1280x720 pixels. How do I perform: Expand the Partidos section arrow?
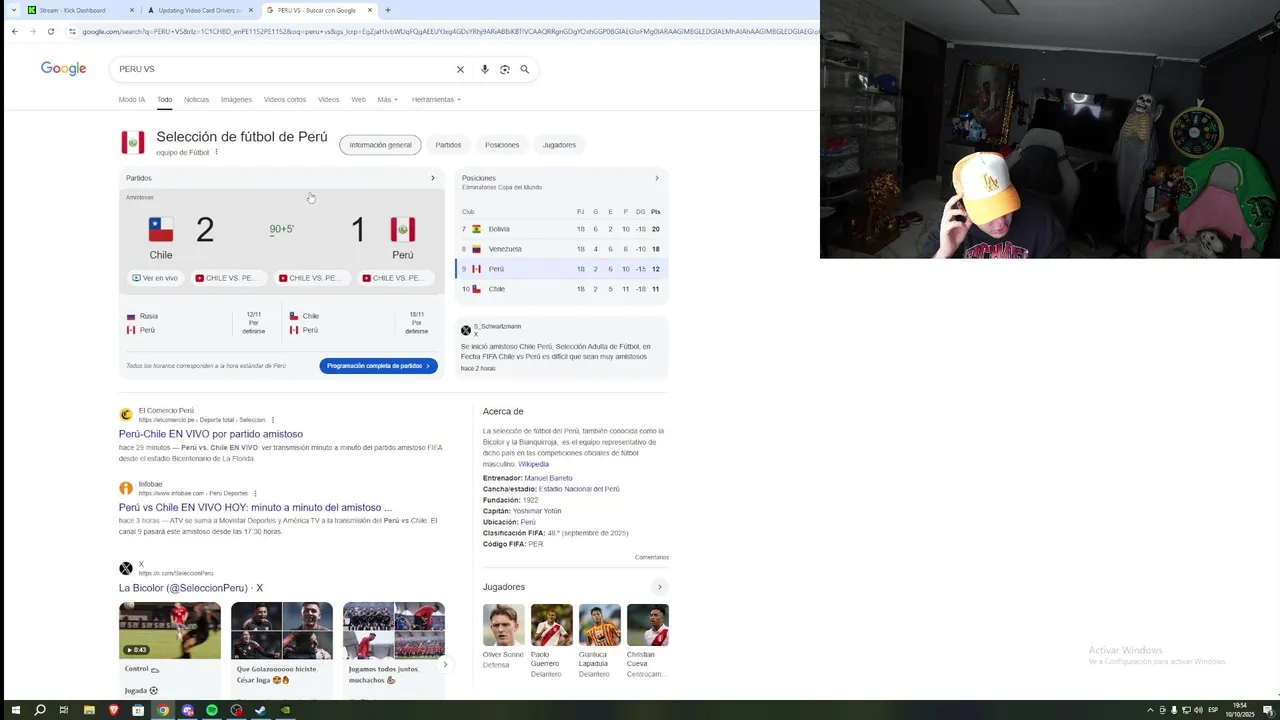point(433,178)
